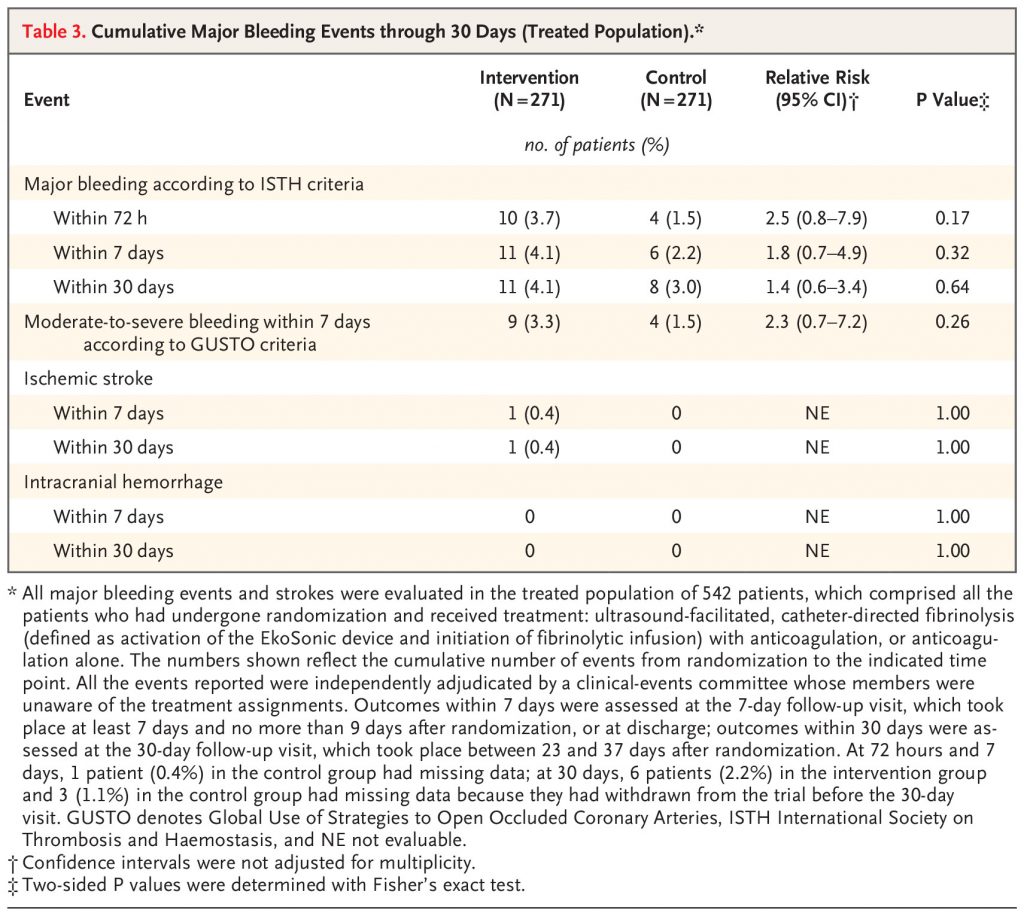Image resolution: width=1024 pixels, height=916 pixels.
Task: Select Major bleeding according to ISTH criteria row
Action: [x=512, y=183]
